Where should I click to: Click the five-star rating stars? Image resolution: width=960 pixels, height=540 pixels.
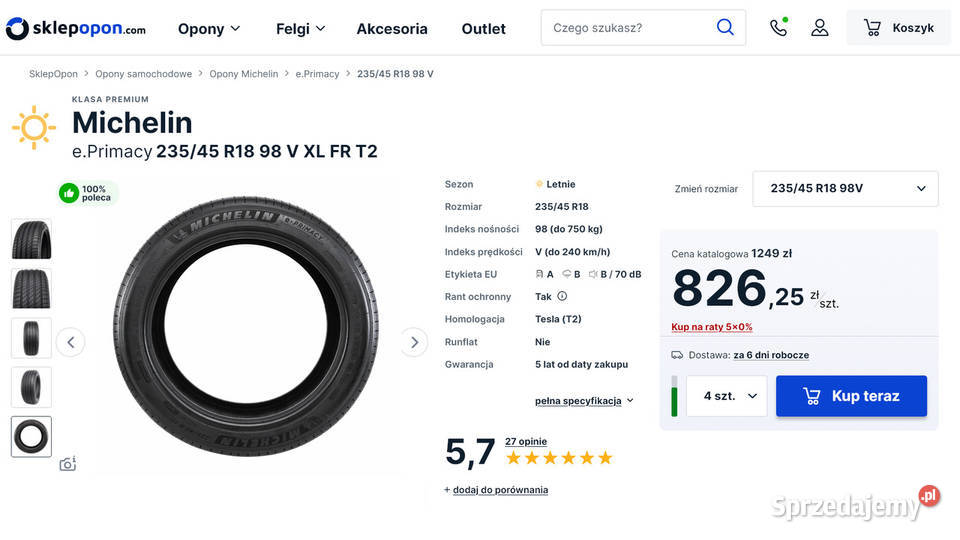tap(559, 458)
